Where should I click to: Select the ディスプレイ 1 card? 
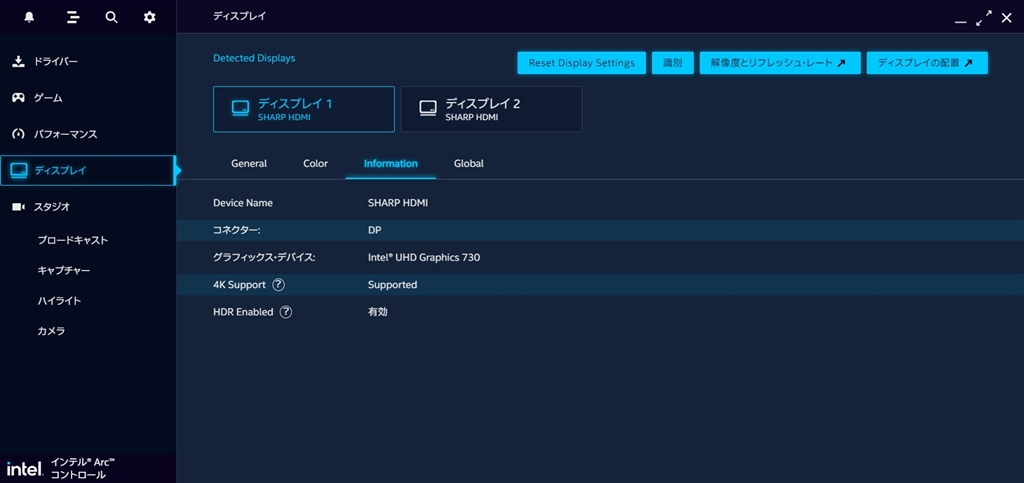(304, 109)
